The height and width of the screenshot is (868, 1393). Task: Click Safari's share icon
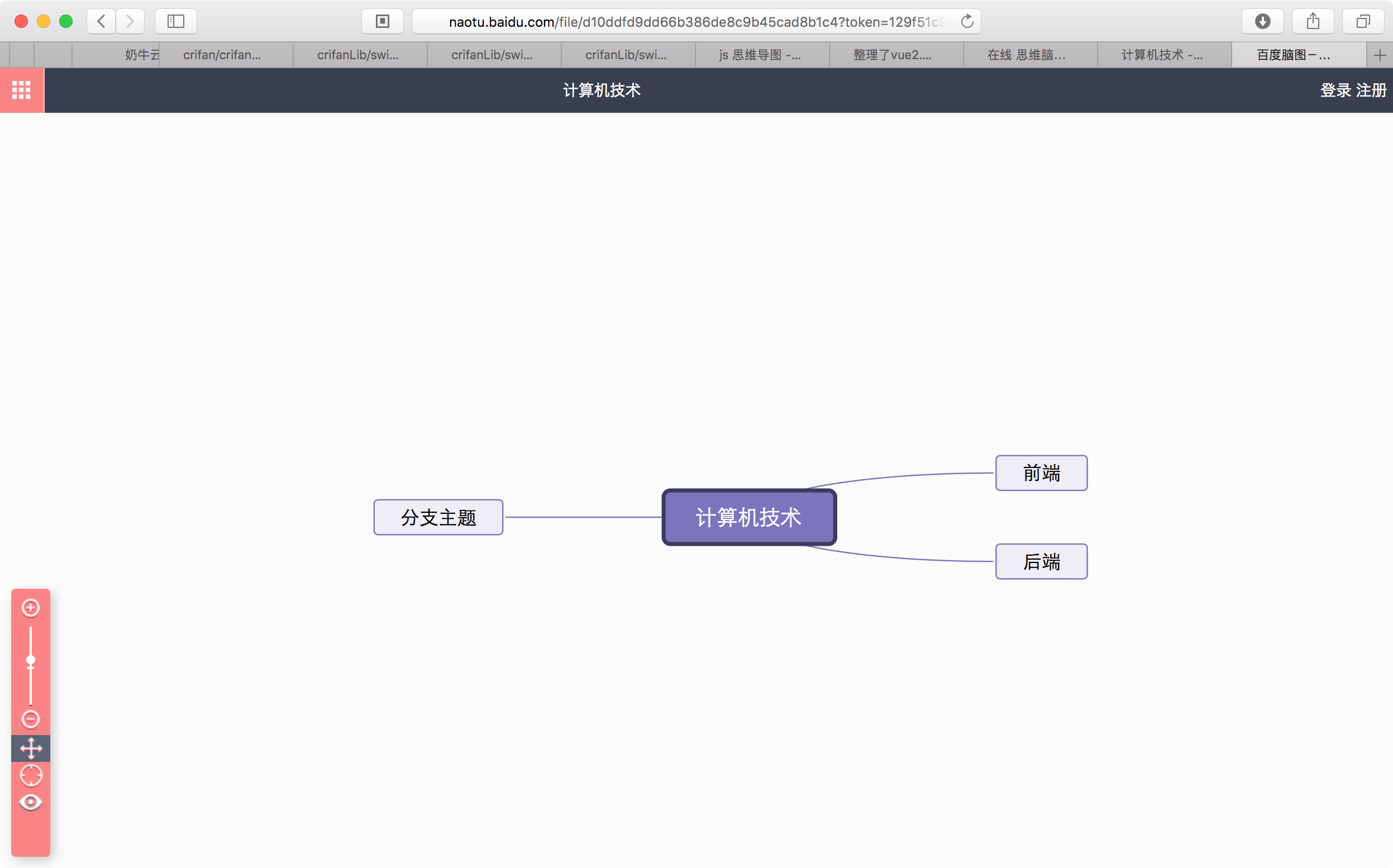pos(1313,21)
